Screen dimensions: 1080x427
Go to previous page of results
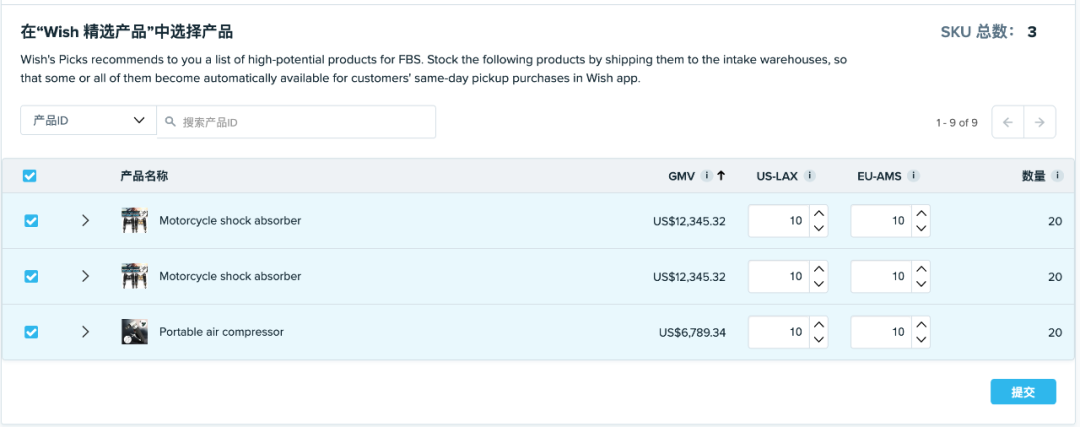[1007, 122]
